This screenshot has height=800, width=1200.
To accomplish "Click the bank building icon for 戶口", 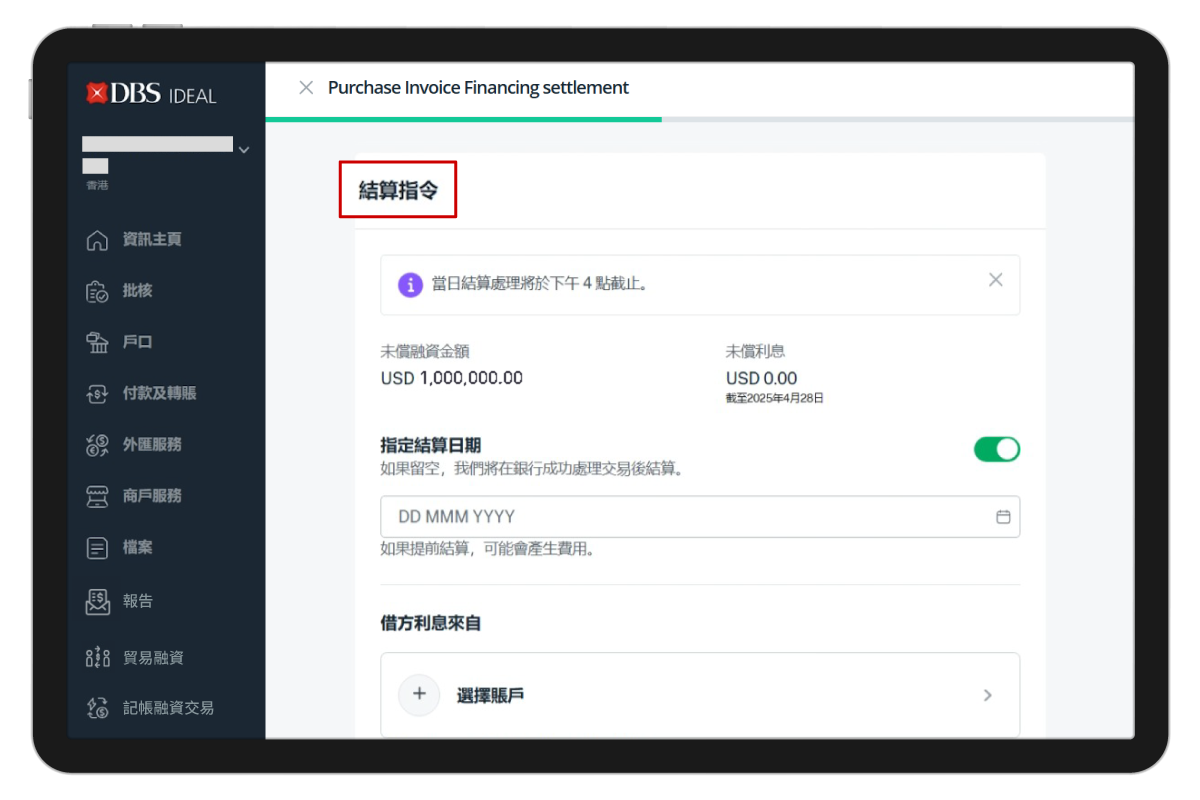I will pos(97,342).
